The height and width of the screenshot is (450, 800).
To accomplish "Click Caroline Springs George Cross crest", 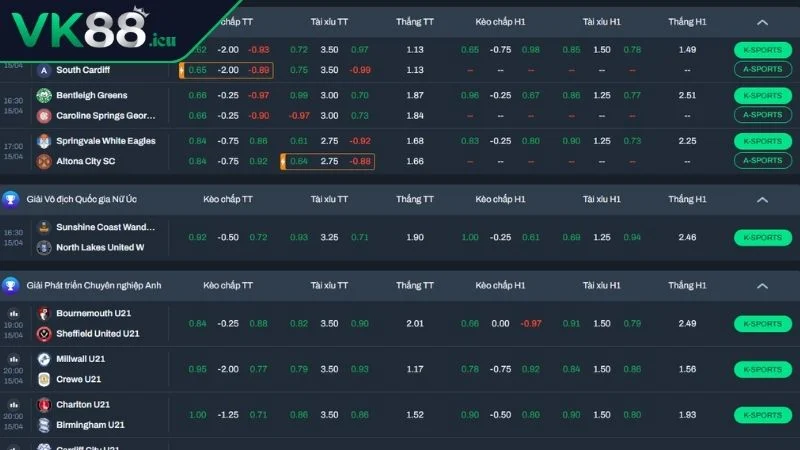I will click(x=44, y=116).
